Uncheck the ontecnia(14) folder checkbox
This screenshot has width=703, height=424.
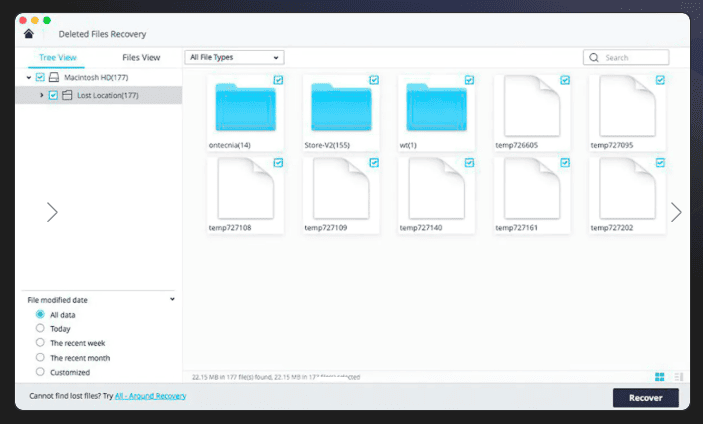pos(278,80)
